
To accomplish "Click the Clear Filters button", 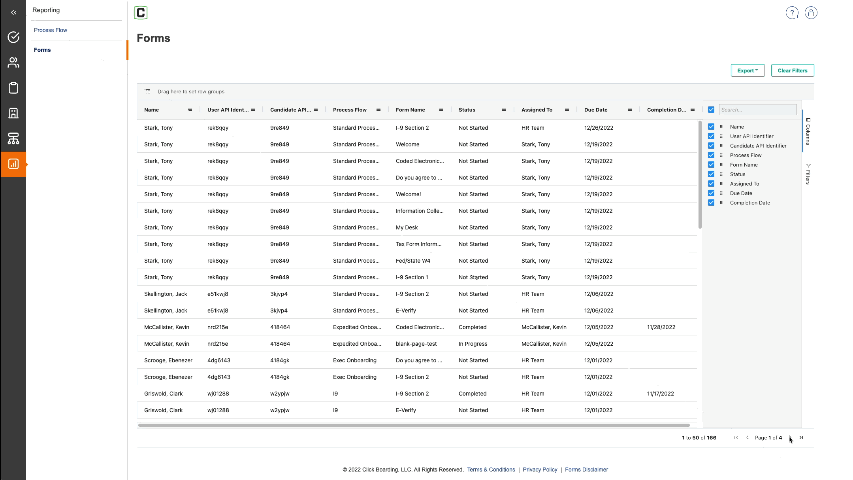I will point(792,70).
